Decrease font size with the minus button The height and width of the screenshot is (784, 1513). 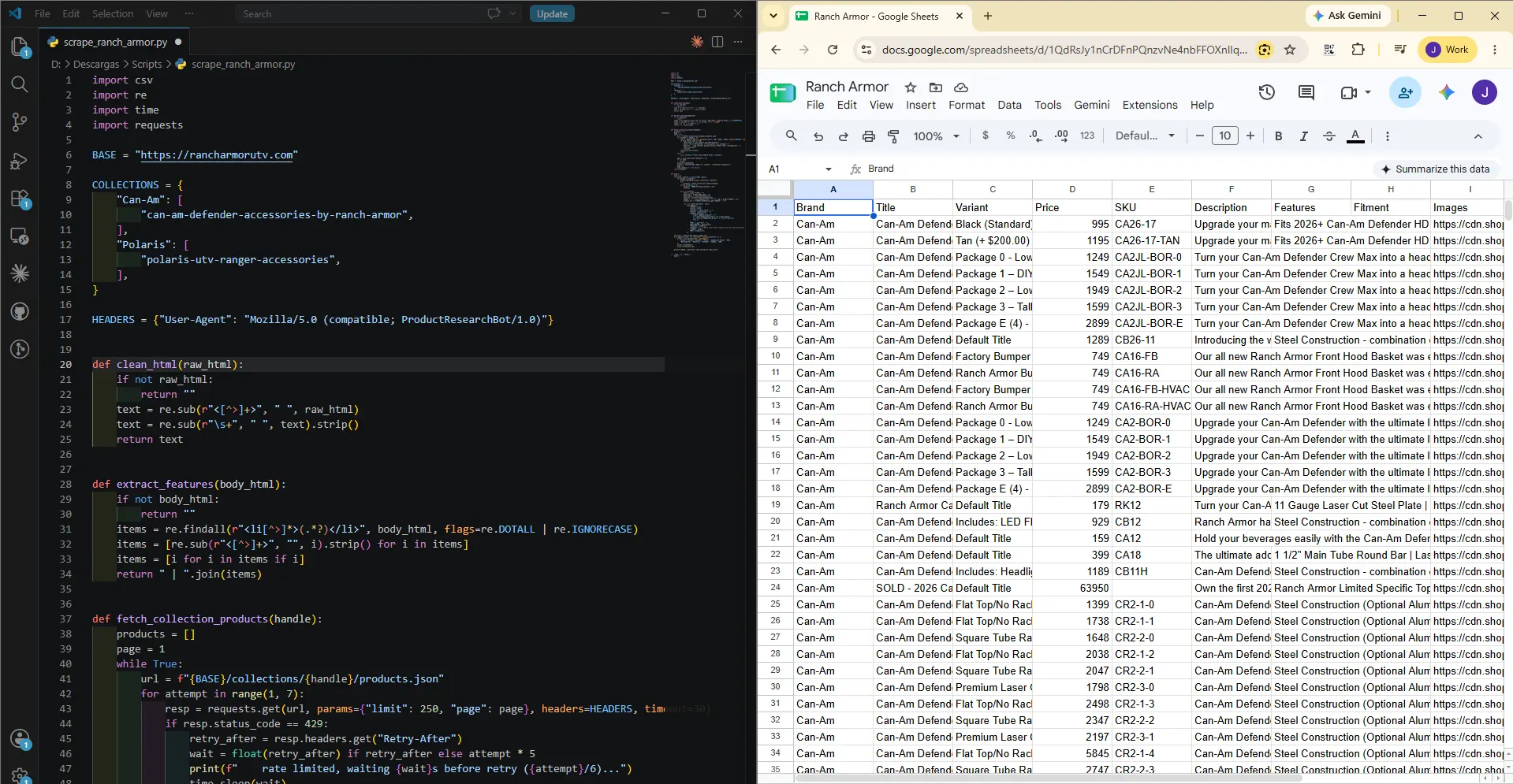1200,136
